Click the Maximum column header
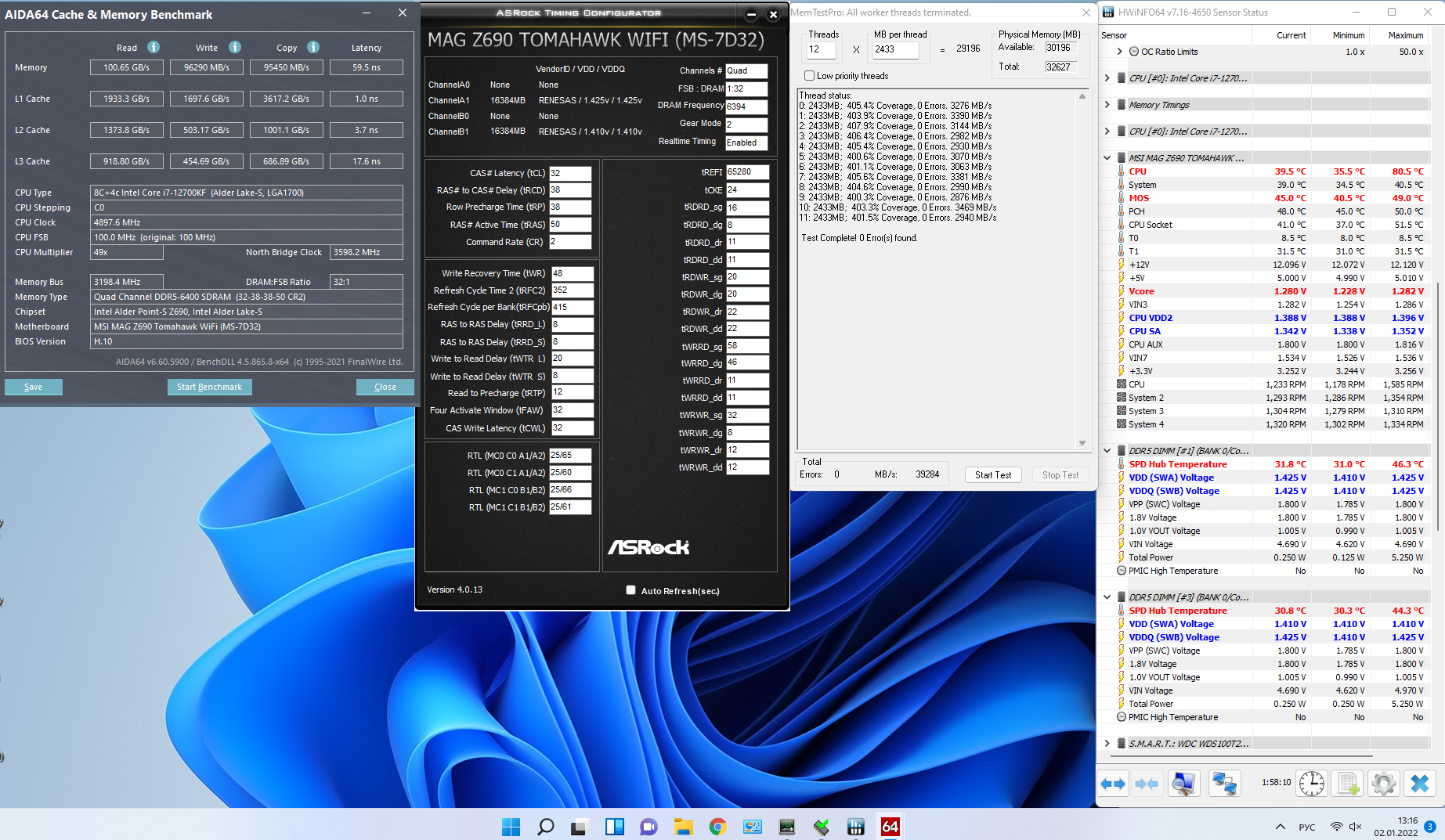 pos(1405,35)
